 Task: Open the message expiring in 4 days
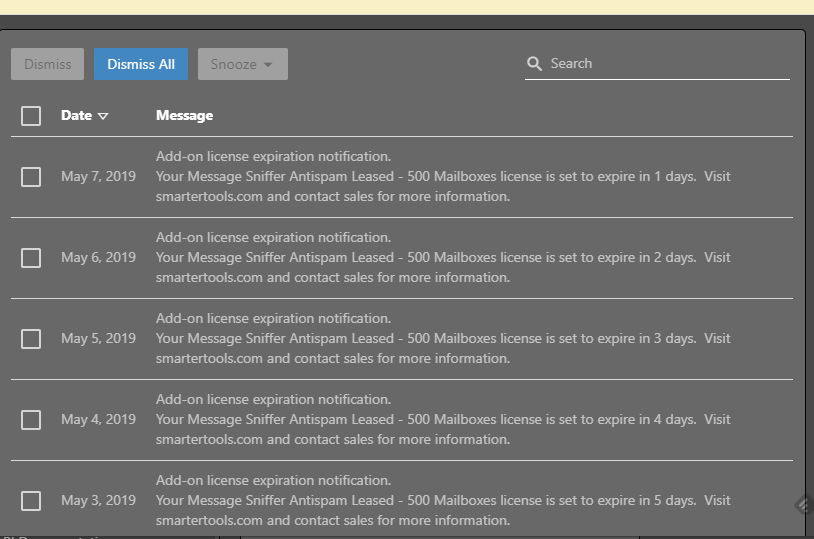[442, 420]
